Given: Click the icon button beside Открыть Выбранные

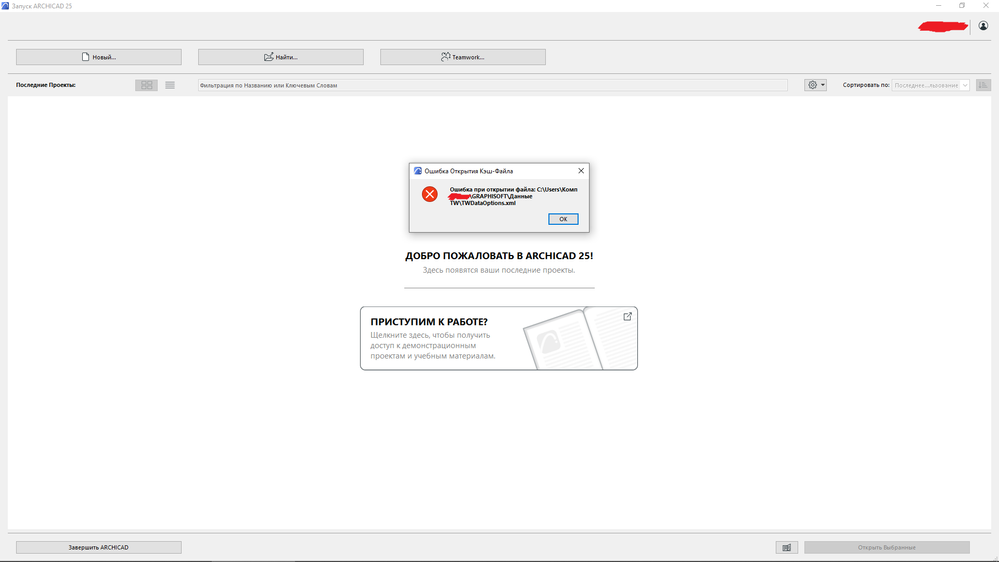Looking at the screenshot, I should pos(787,547).
